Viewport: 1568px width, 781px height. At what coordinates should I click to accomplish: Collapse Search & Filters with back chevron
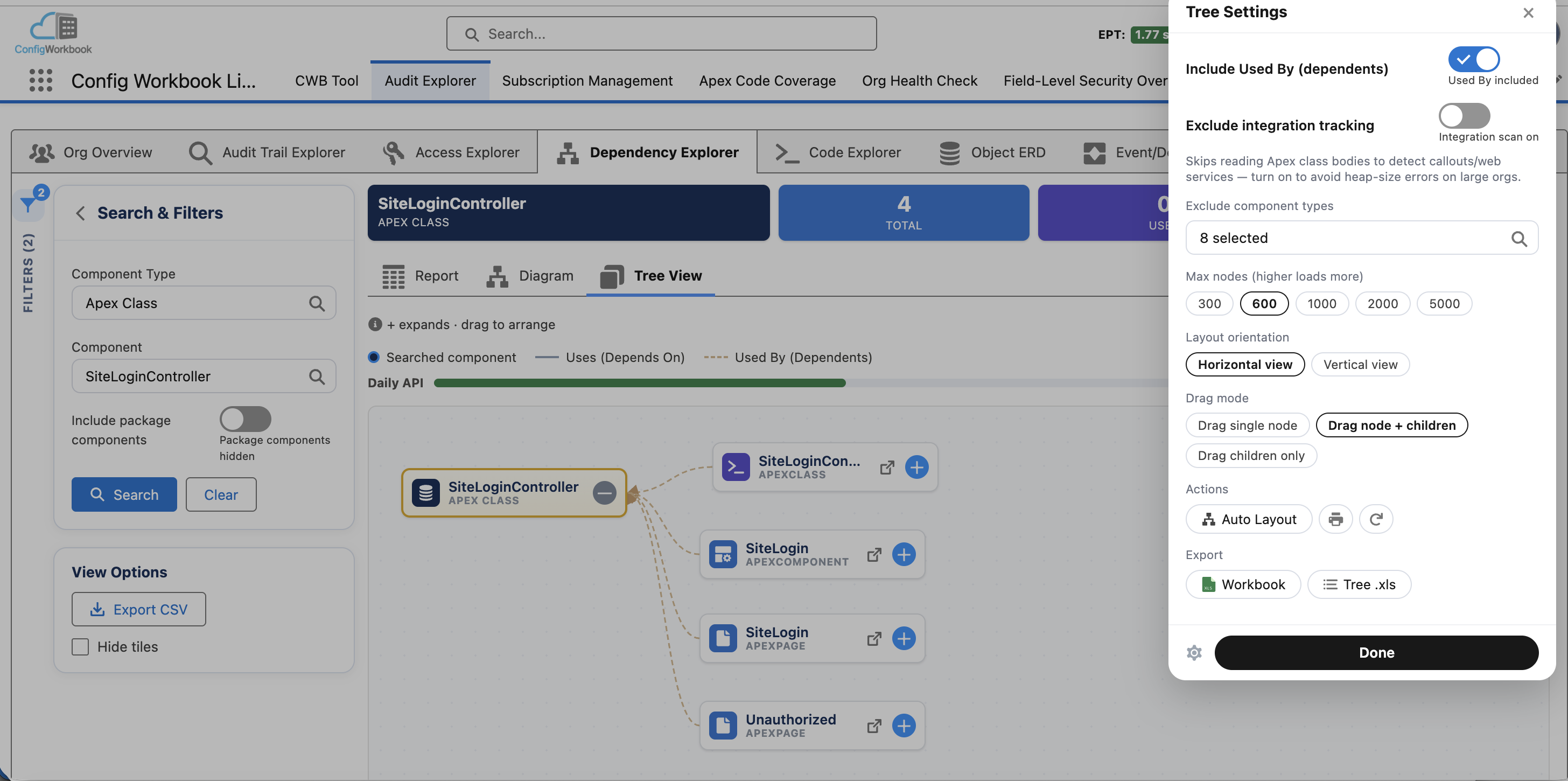pos(80,213)
